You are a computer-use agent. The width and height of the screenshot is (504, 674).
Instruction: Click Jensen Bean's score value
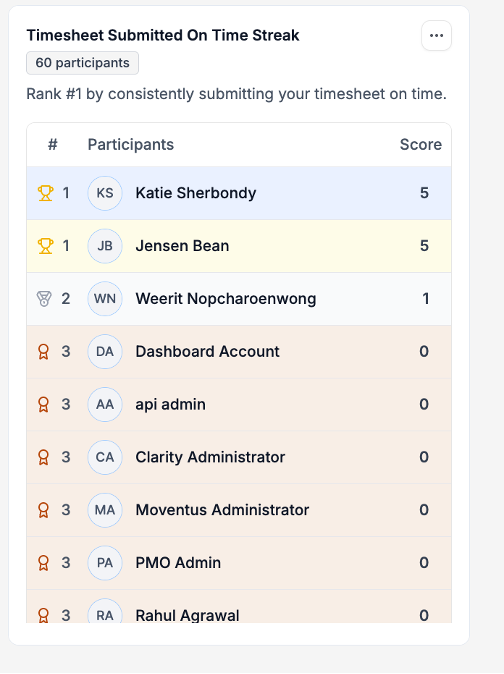pyautogui.click(x=424, y=246)
